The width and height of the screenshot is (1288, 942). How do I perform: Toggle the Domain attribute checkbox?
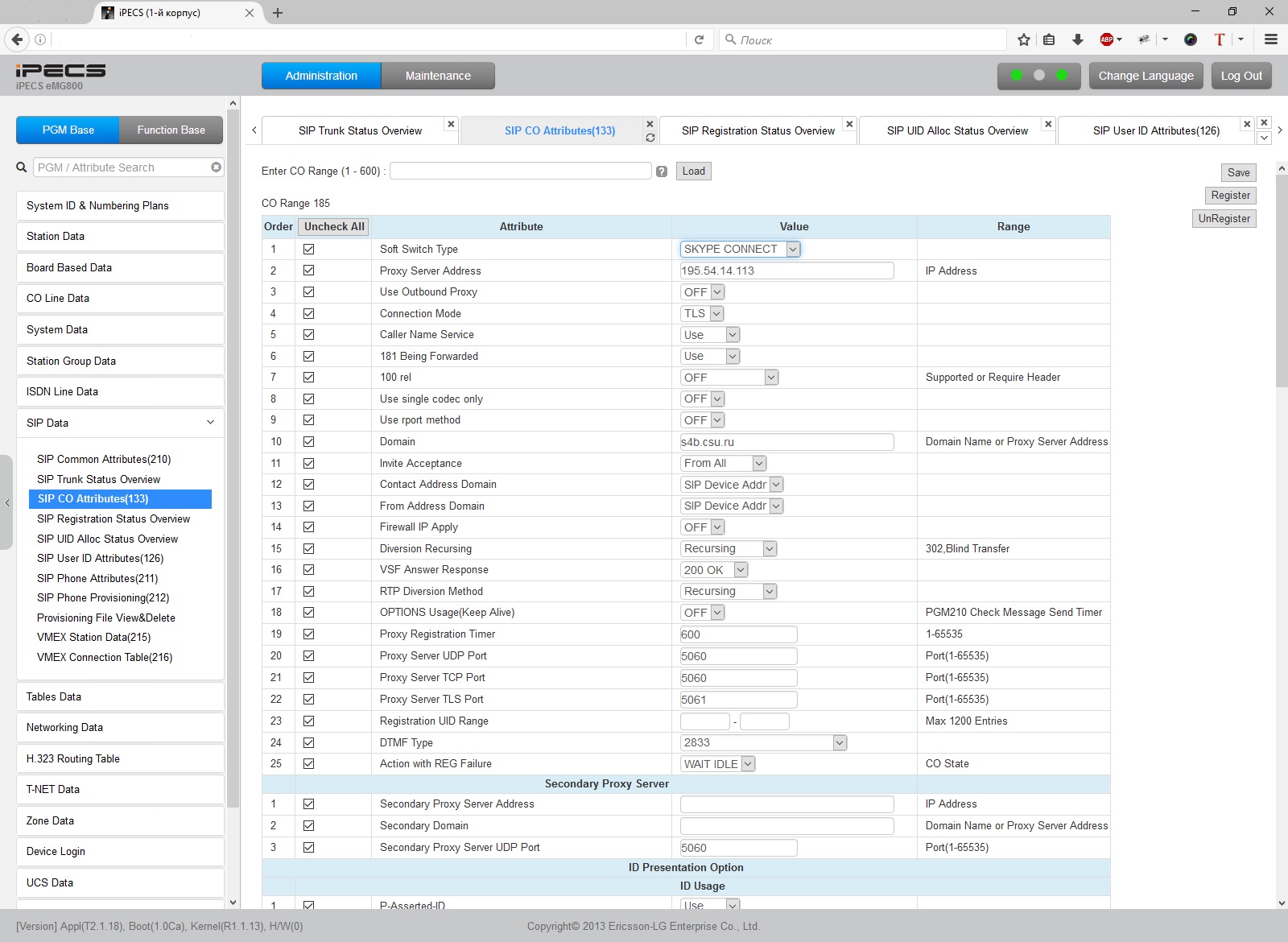pyautogui.click(x=308, y=442)
